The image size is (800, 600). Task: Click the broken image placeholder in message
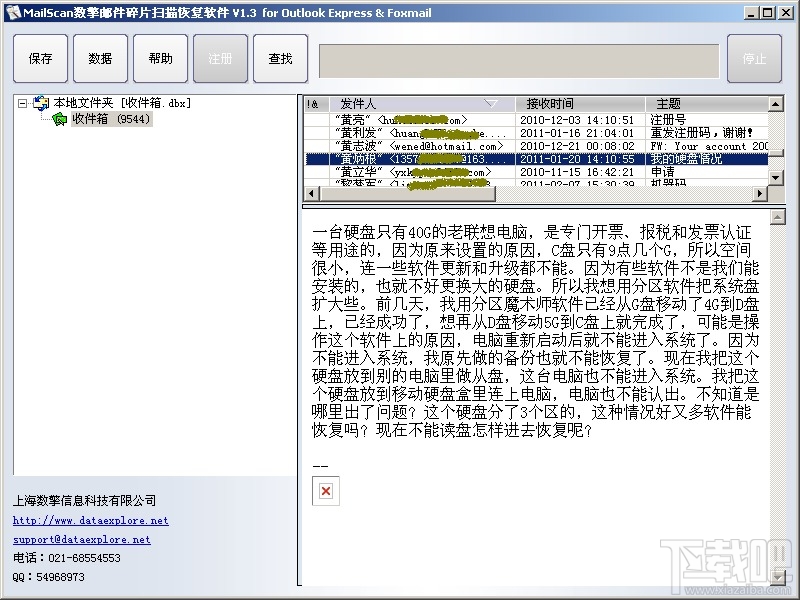click(x=326, y=491)
